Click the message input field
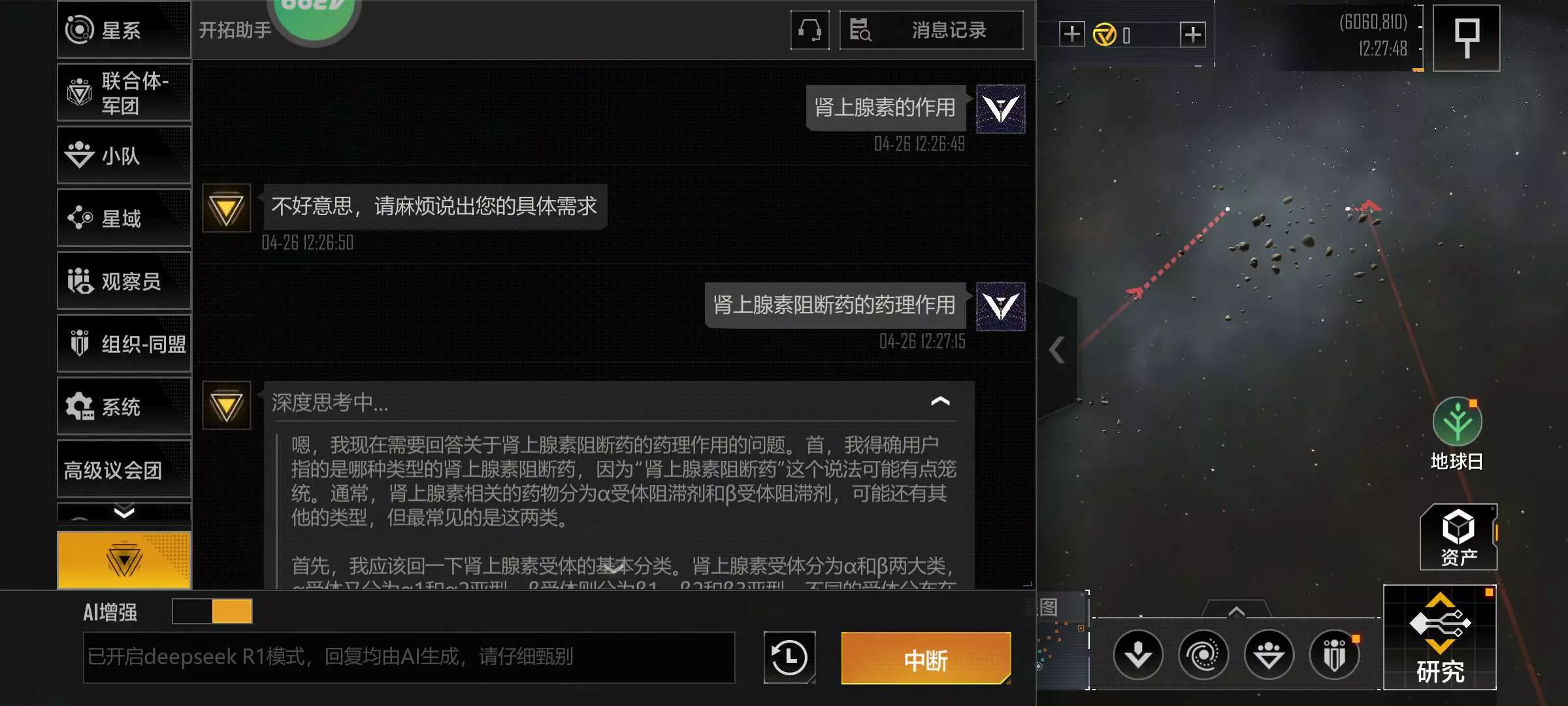 (409, 657)
